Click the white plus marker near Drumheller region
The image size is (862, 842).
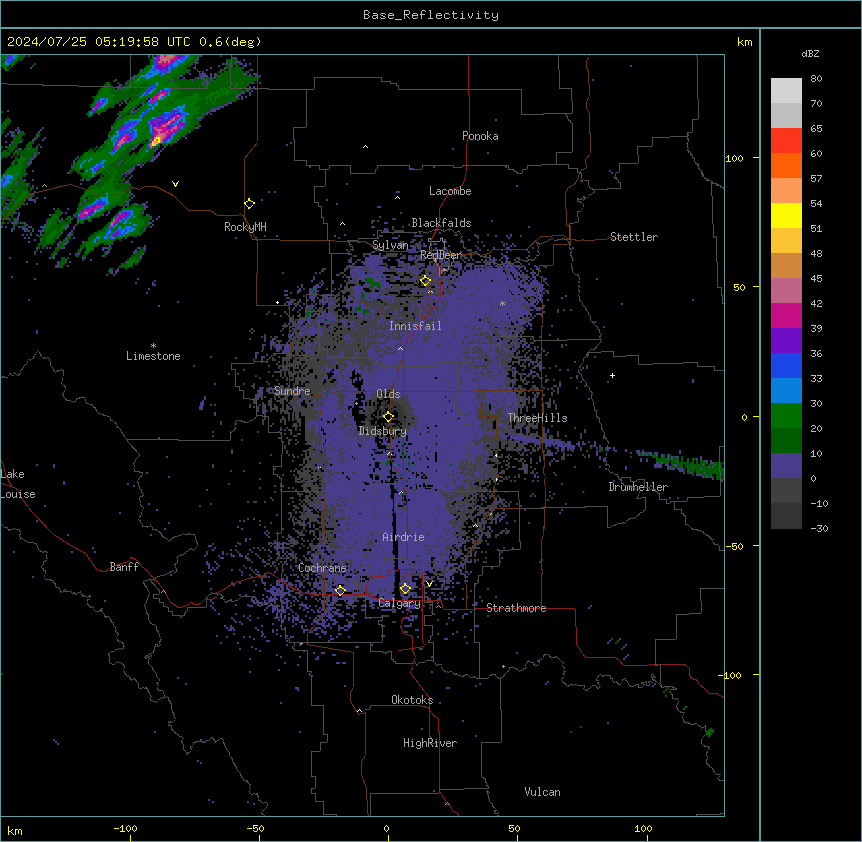(612, 376)
